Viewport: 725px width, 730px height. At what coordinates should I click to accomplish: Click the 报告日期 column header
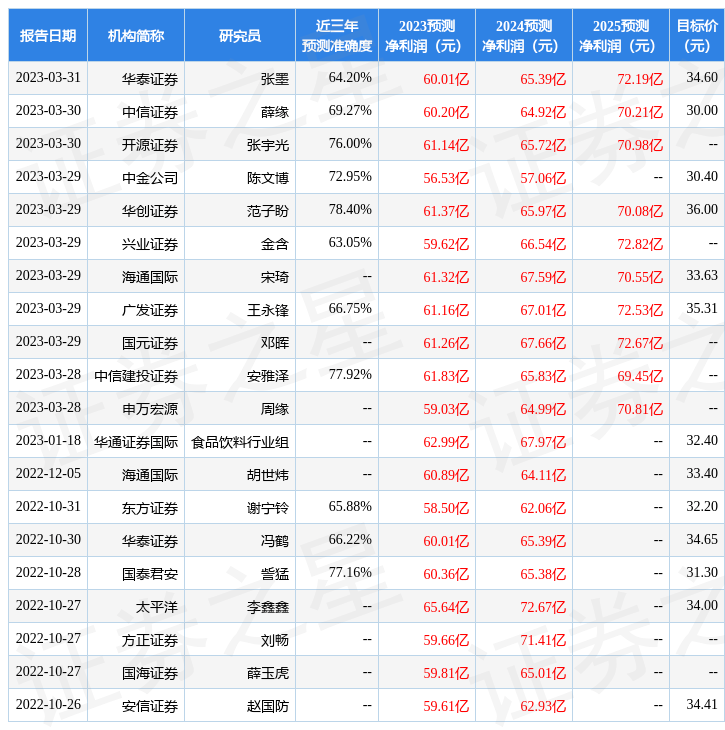[x=48, y=35]
